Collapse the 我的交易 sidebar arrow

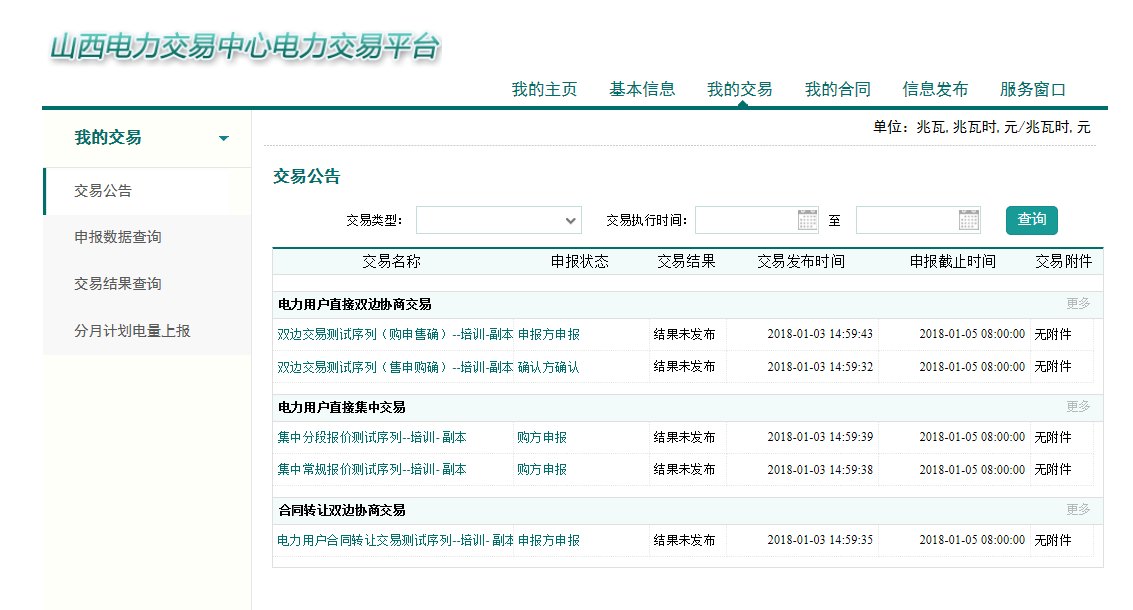pyautogui.click(x=224, y=138)
